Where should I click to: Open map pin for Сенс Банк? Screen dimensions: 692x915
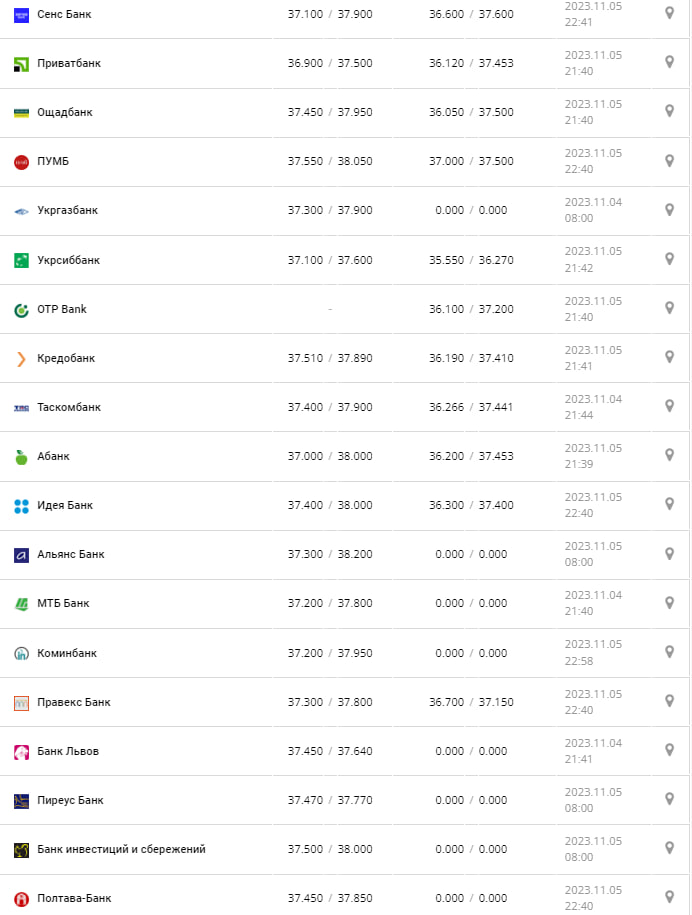coord(669,13)
